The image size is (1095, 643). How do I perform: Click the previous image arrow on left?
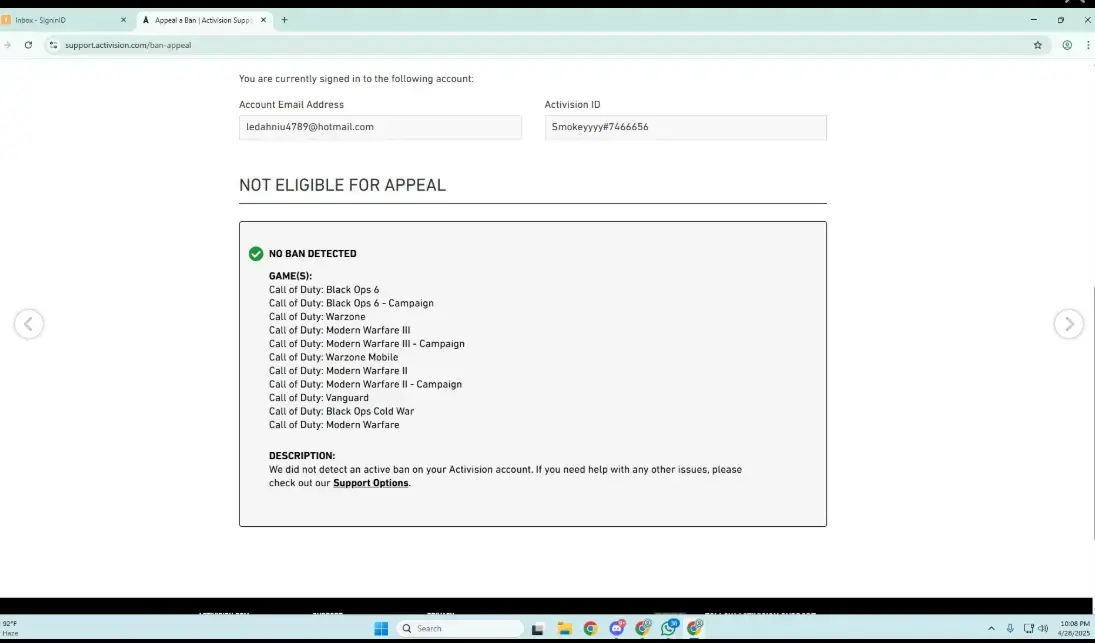point(29,324)
